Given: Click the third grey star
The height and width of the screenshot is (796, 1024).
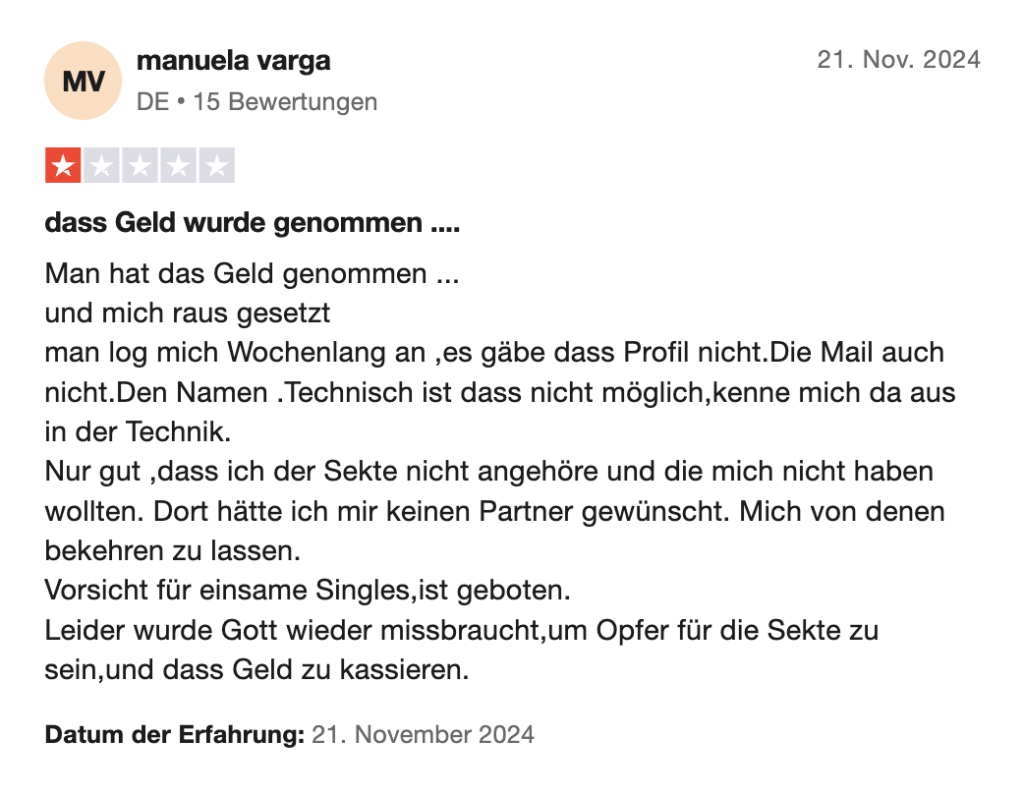Looking at the screenshot, I should pos(140,165).
